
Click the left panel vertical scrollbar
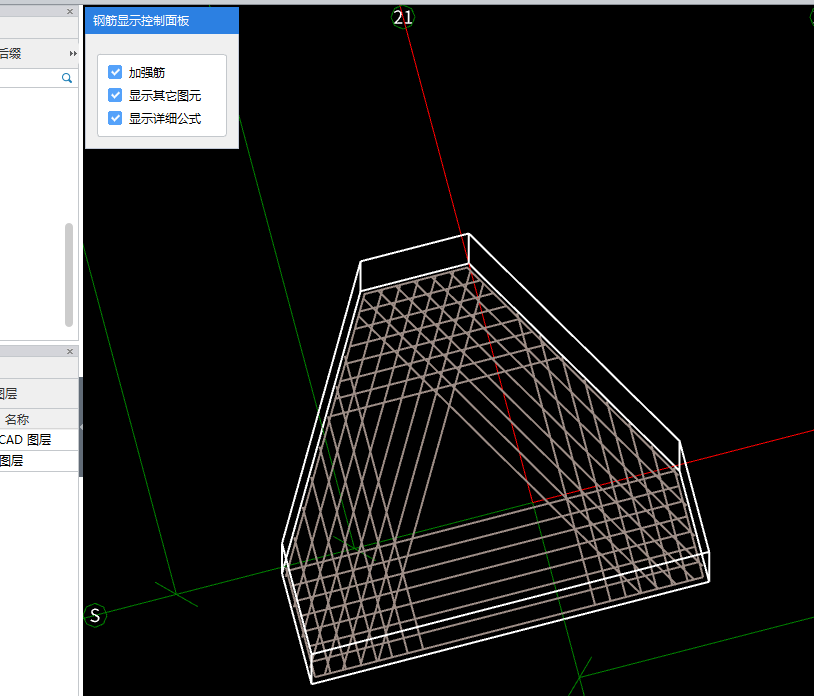point(69,275)
